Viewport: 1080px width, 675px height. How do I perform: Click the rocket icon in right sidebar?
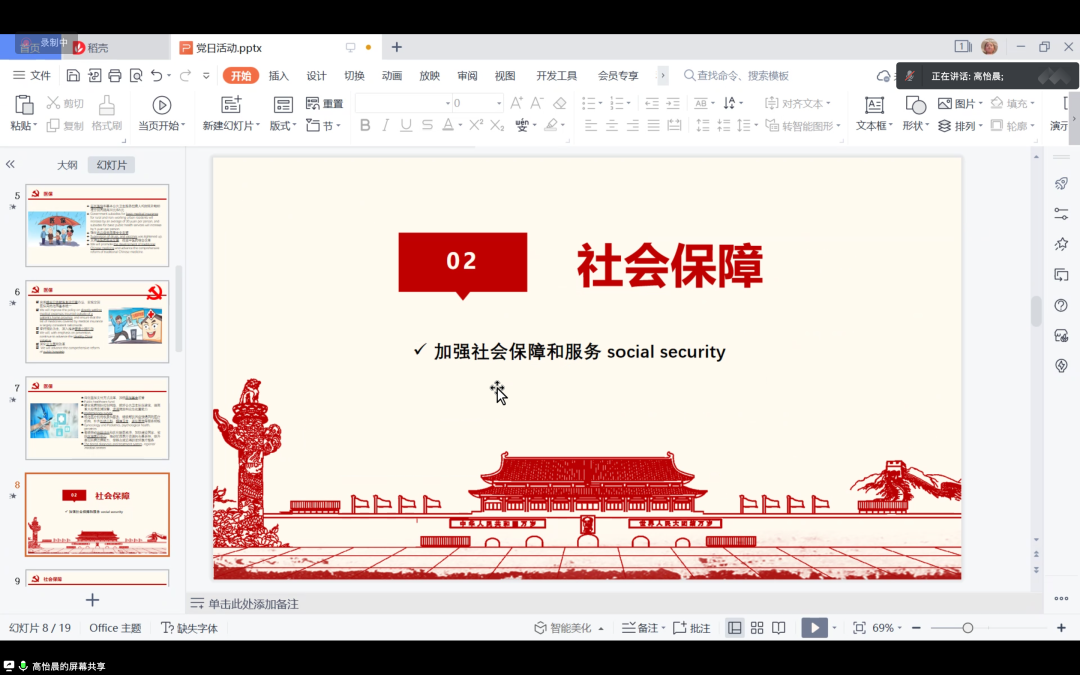click(x=1061, y=183)
